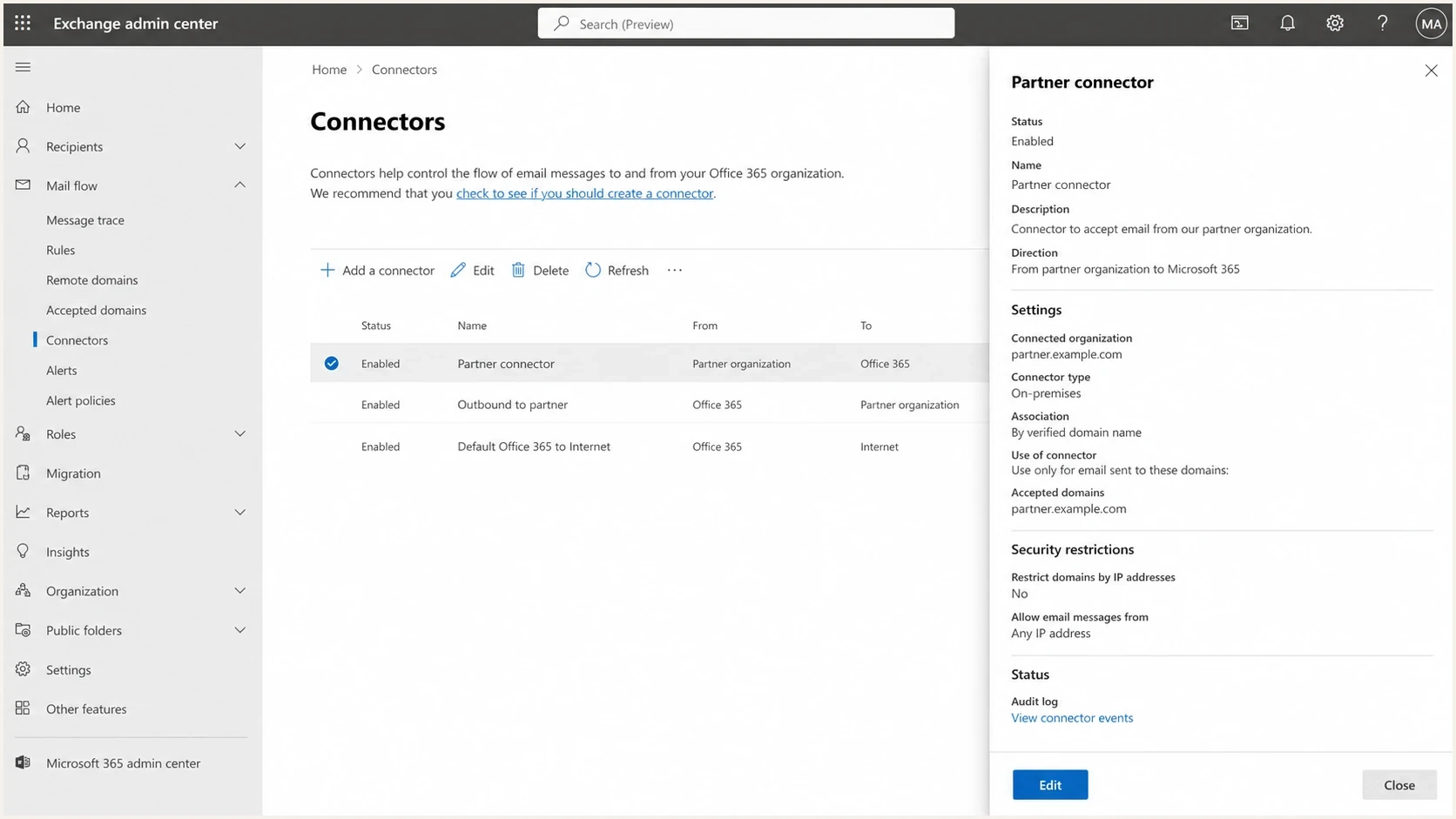Open the MA account avatar
Viewport: 1456px width, 819px height.
tap(1431, 23)
